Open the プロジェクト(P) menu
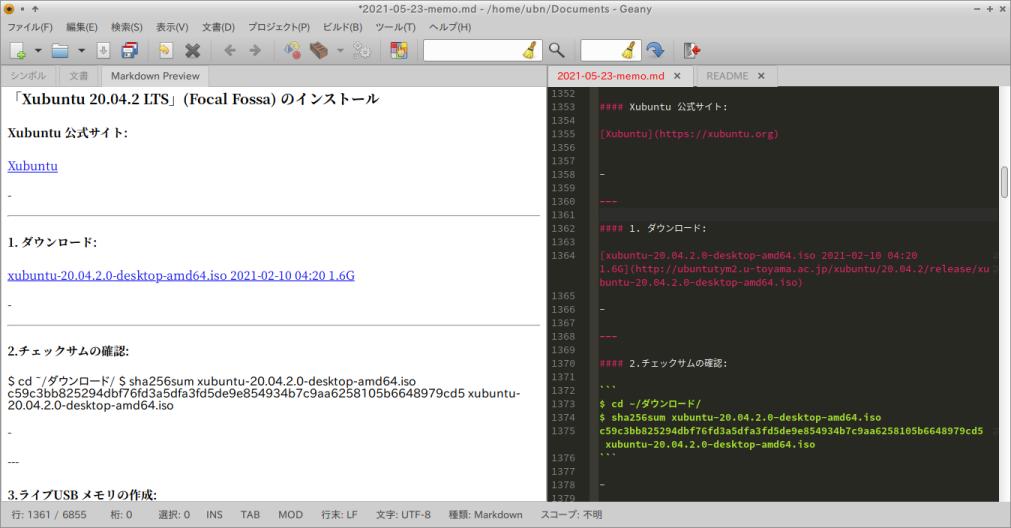The image size is (1011, 528). pos(279,27)
